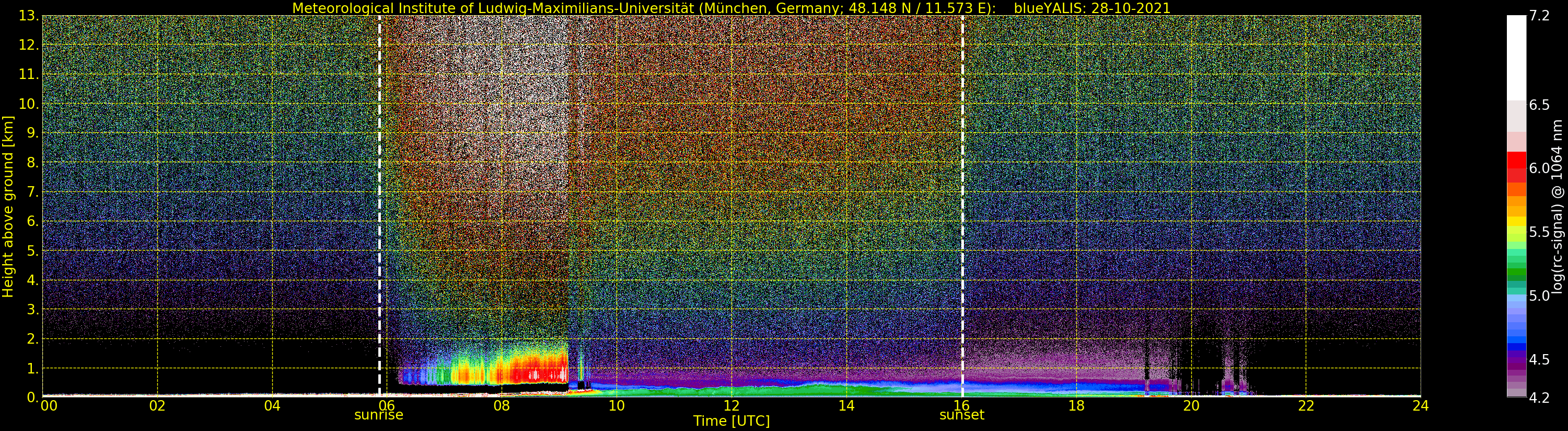
Task: Click the 'Time [UTC]' axis label
Action: 731,421
